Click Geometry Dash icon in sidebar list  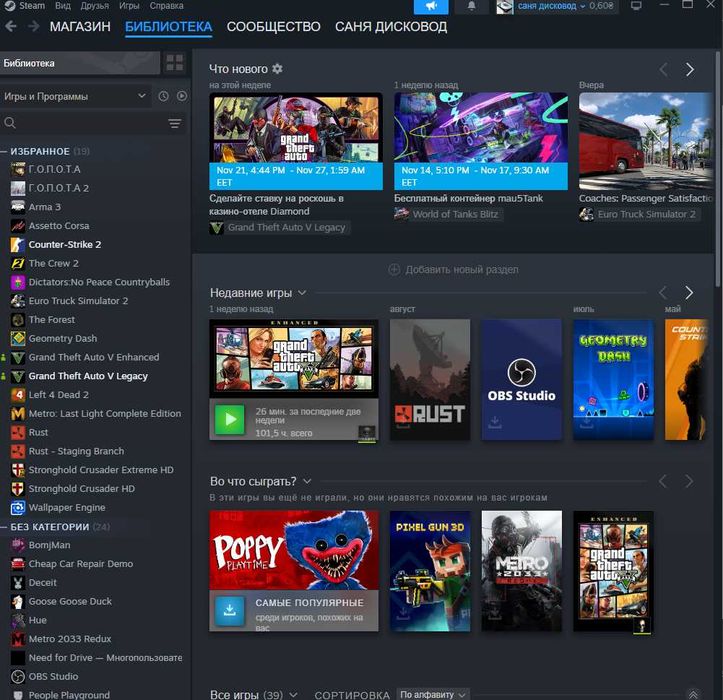pyautogui.click(x=18, y=338)
